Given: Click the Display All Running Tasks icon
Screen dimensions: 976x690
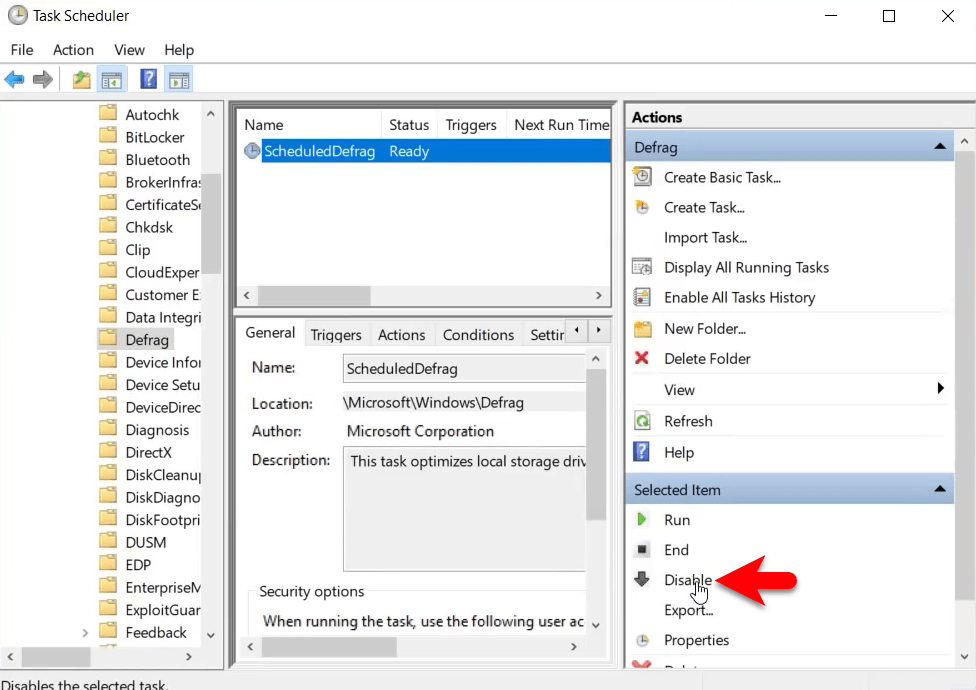Looking at the screenshot, I should coord(642,267).
